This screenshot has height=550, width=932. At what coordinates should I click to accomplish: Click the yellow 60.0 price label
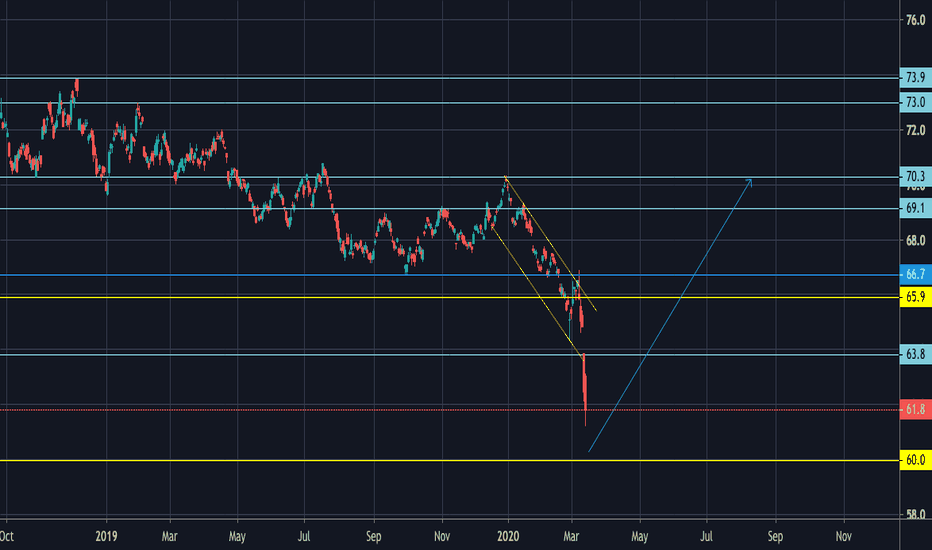(x=915, y=460)
